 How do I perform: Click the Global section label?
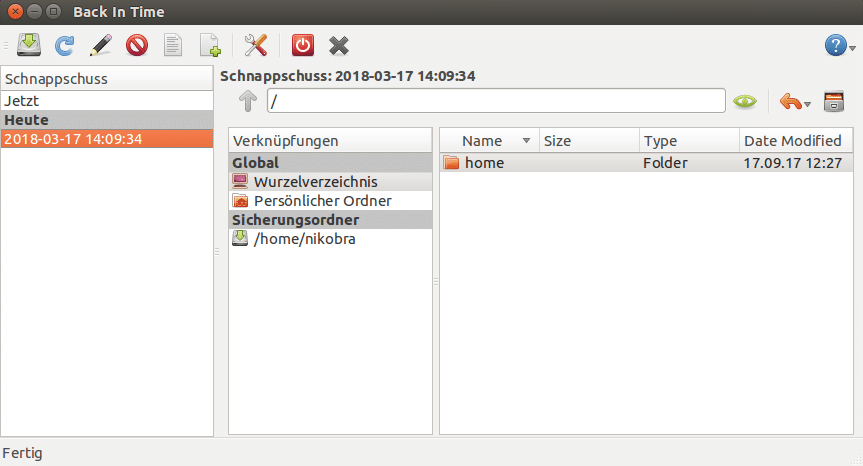click(330, 163)
